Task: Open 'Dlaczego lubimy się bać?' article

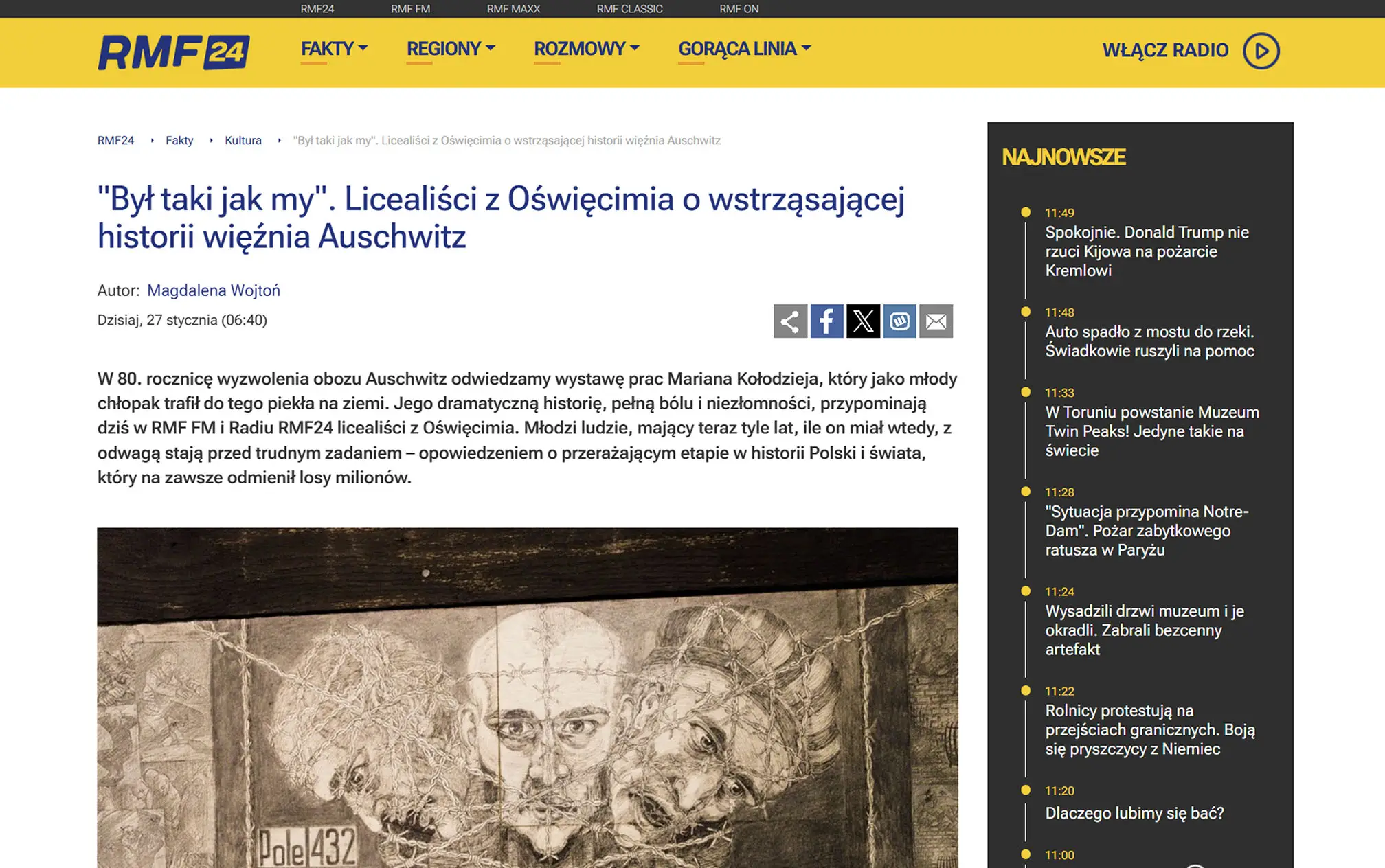Action: click(1134, 813)
